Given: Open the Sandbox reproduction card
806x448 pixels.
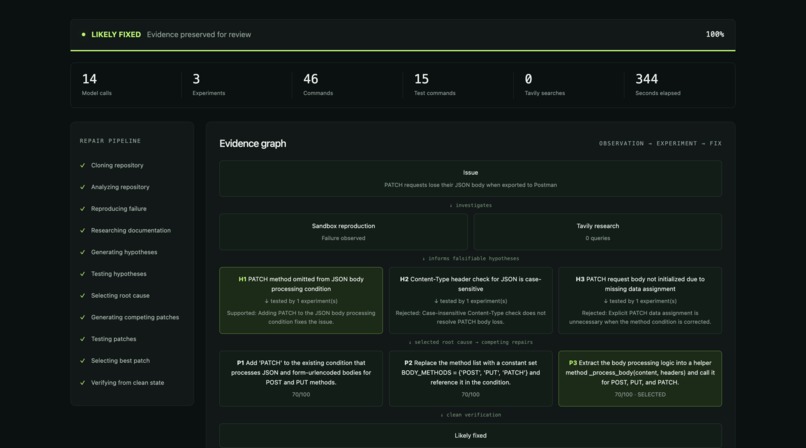Looking at the screenshot, I should (x=343, y=232).
